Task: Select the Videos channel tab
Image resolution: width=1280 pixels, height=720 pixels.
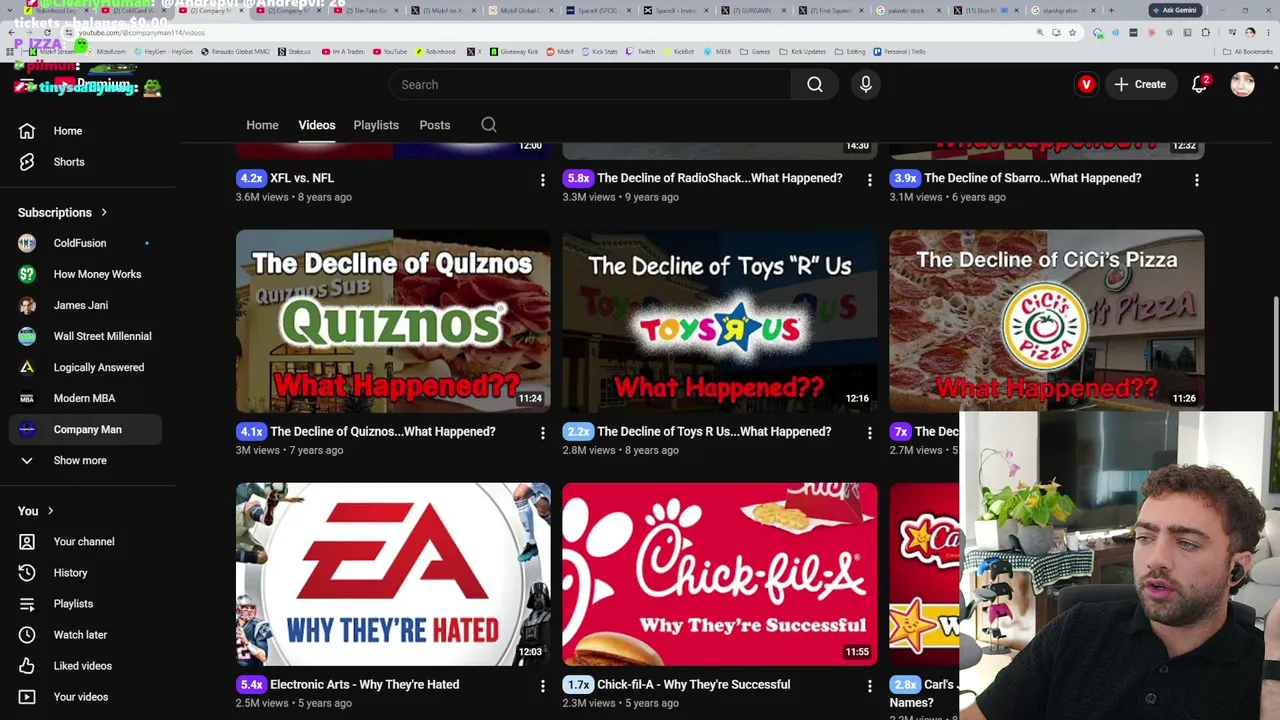Action: (x=316, y=125)
